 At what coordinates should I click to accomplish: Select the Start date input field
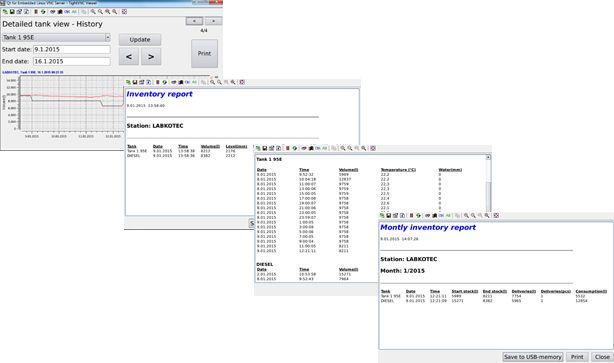pos(72,49)
